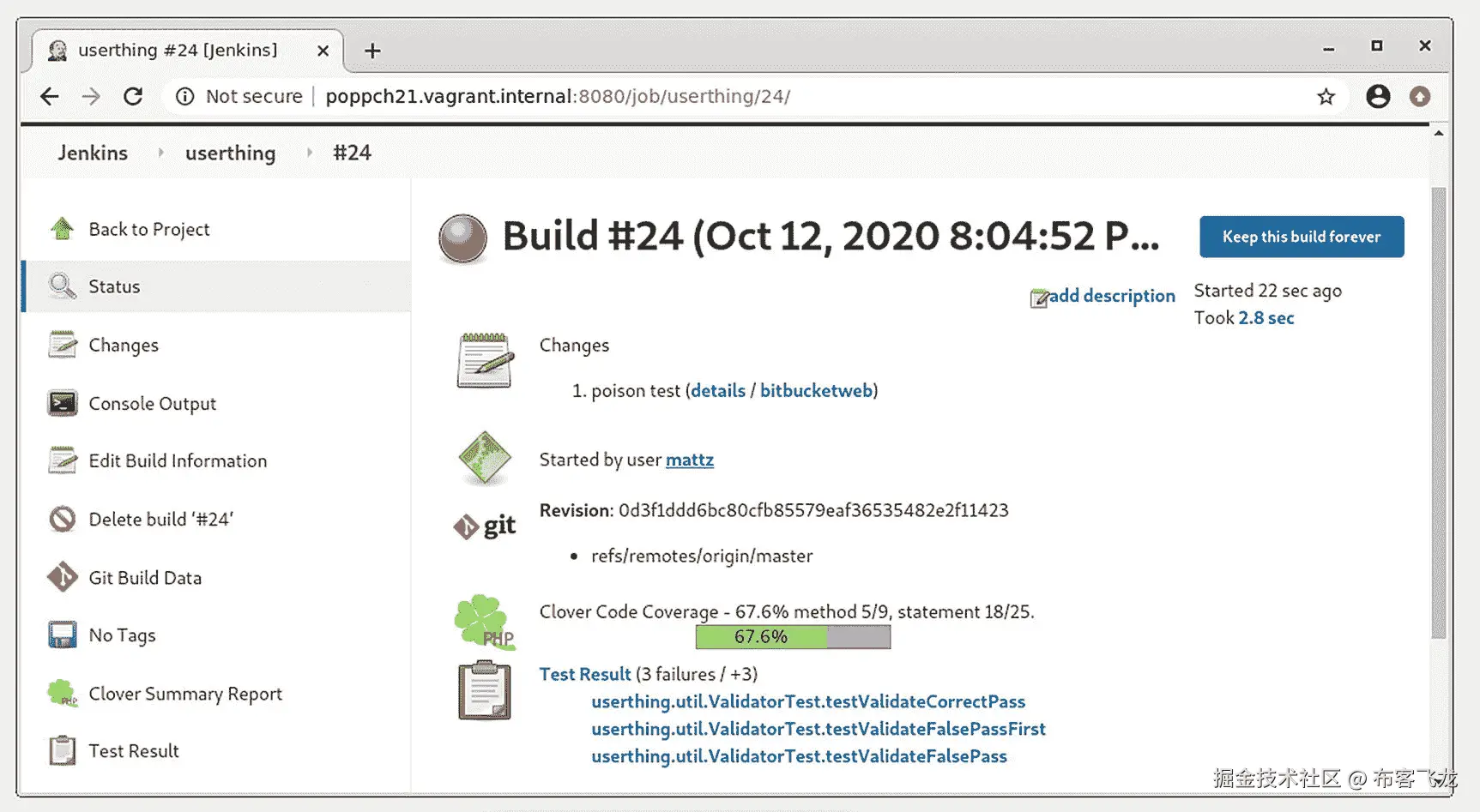
Task: Click the Delete build '#24' icon
Action: tap(62, 520)
